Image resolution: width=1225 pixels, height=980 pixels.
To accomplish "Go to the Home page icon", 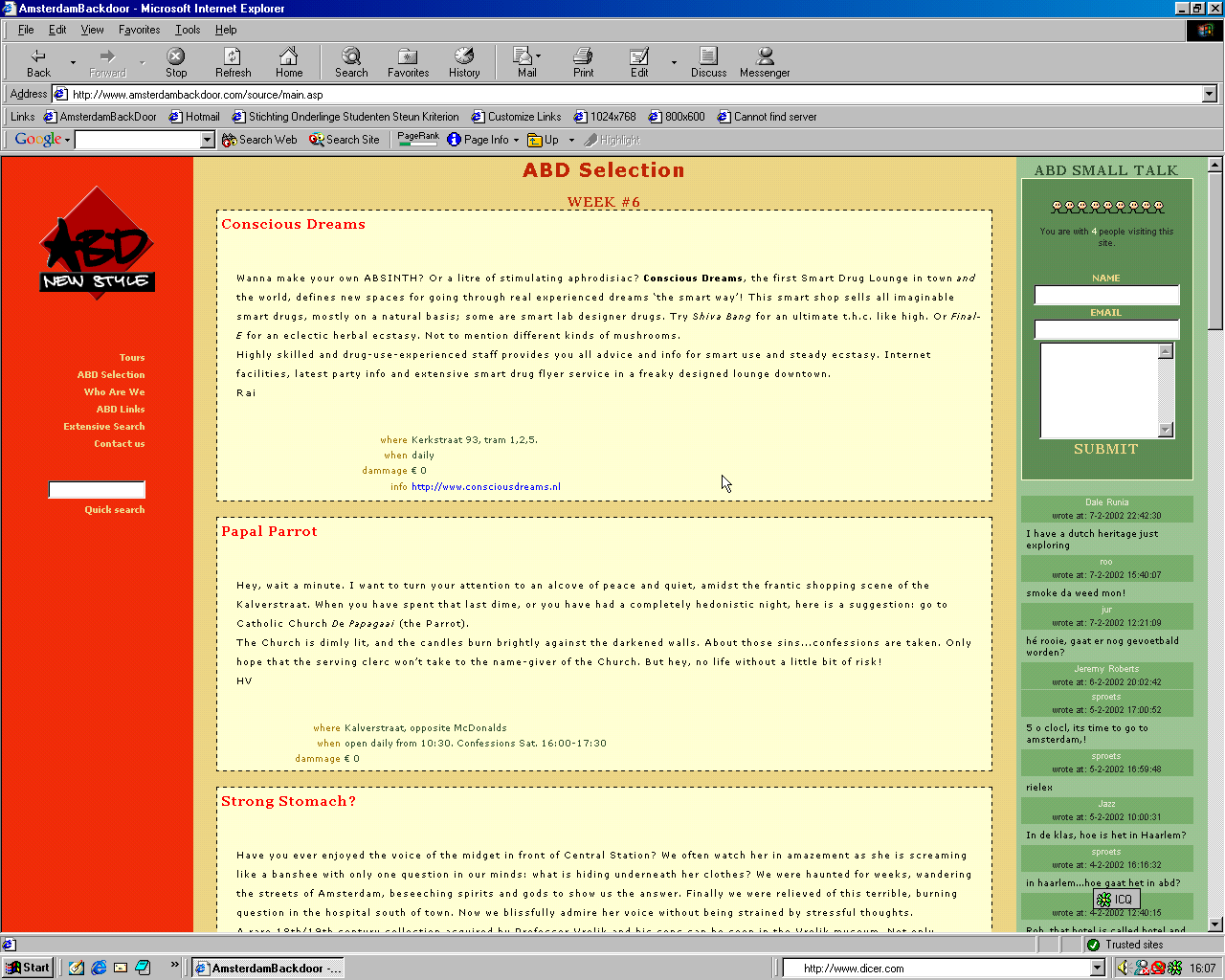I will tap(288, 62).
